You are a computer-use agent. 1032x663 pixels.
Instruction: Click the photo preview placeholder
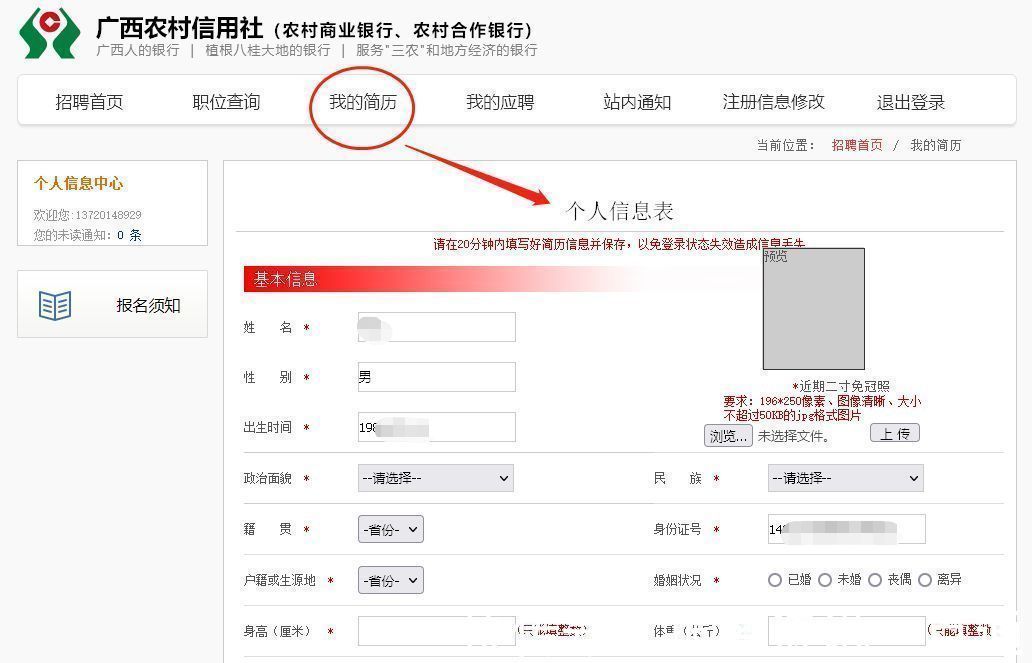tap(813, 309)
